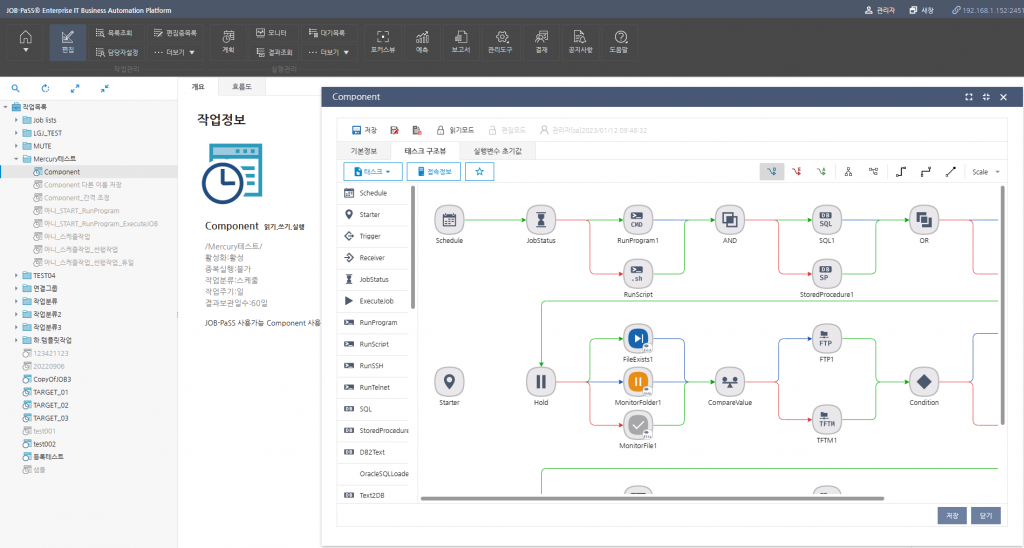This screenshot has width=1024, height=548.
Task: Collapse the Mercury테스트 folder
Action: point(17,159)
